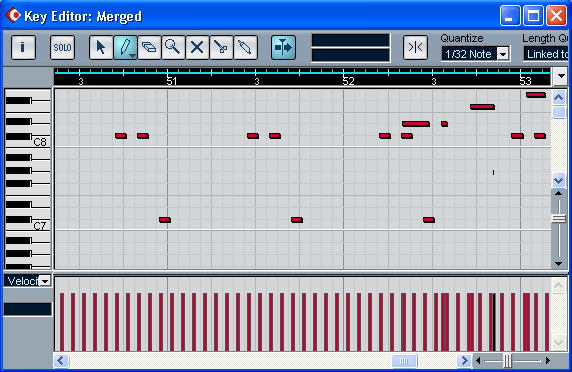Select the lower note just before bar 51
The image size is (572, 372).
[165, 220]
